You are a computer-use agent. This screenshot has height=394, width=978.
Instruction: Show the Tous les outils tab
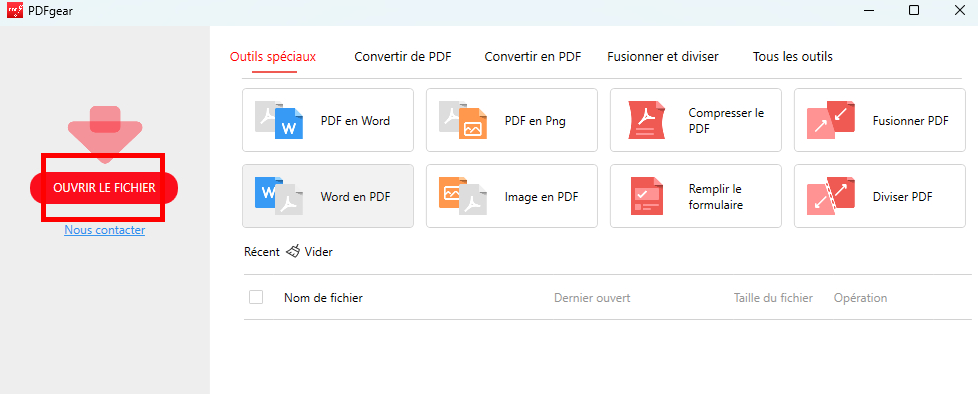coord(792,57)
